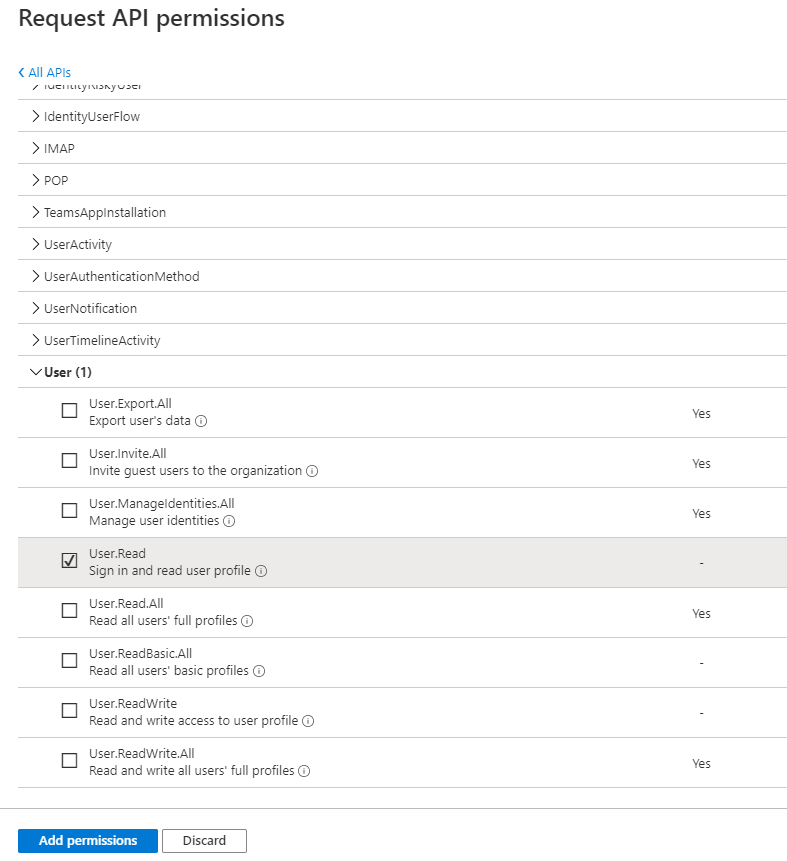
Task: Click info icon next to Manage user identities
Action: [229, 521]
